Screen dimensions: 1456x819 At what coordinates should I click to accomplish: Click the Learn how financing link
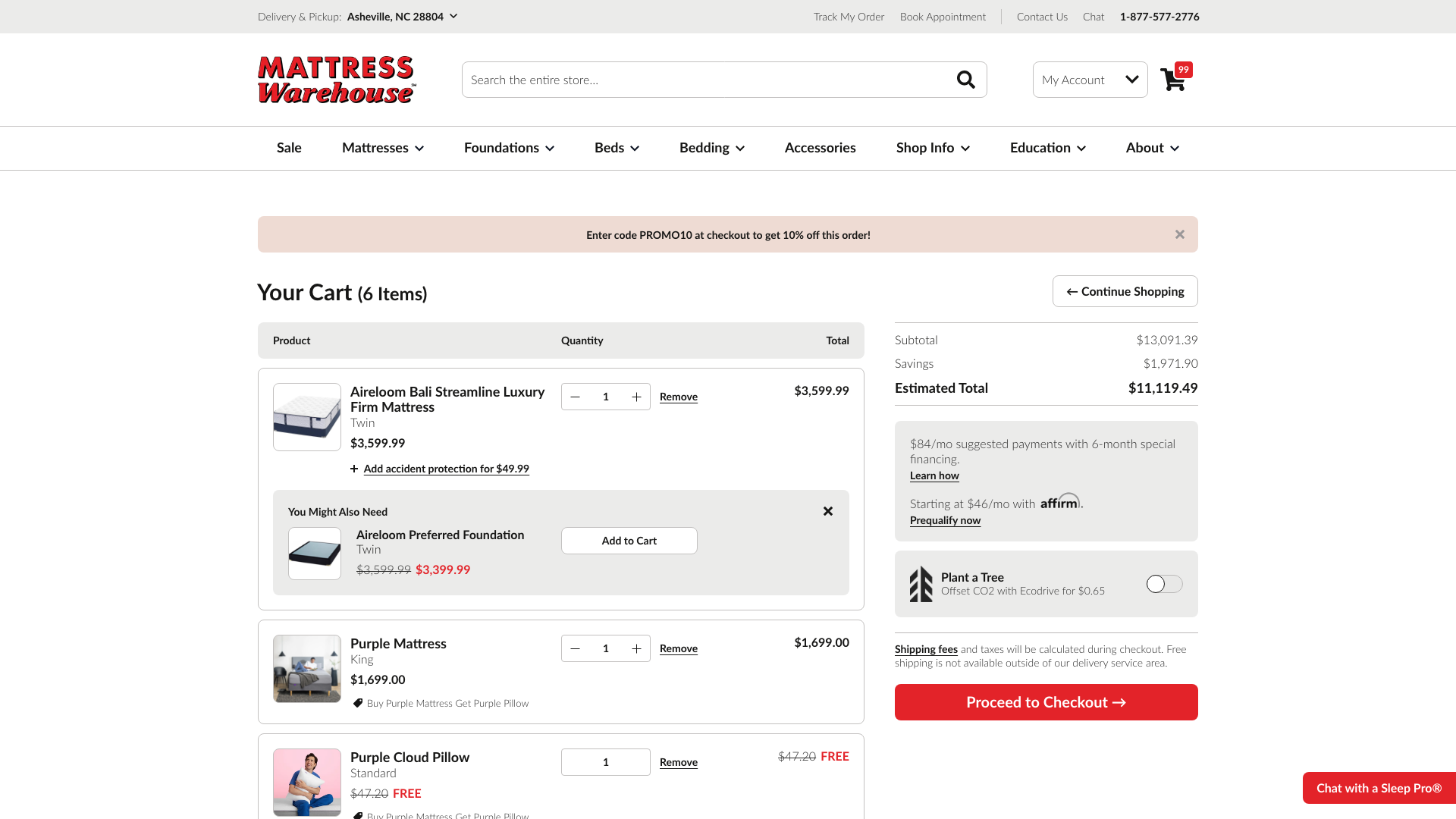934,475
